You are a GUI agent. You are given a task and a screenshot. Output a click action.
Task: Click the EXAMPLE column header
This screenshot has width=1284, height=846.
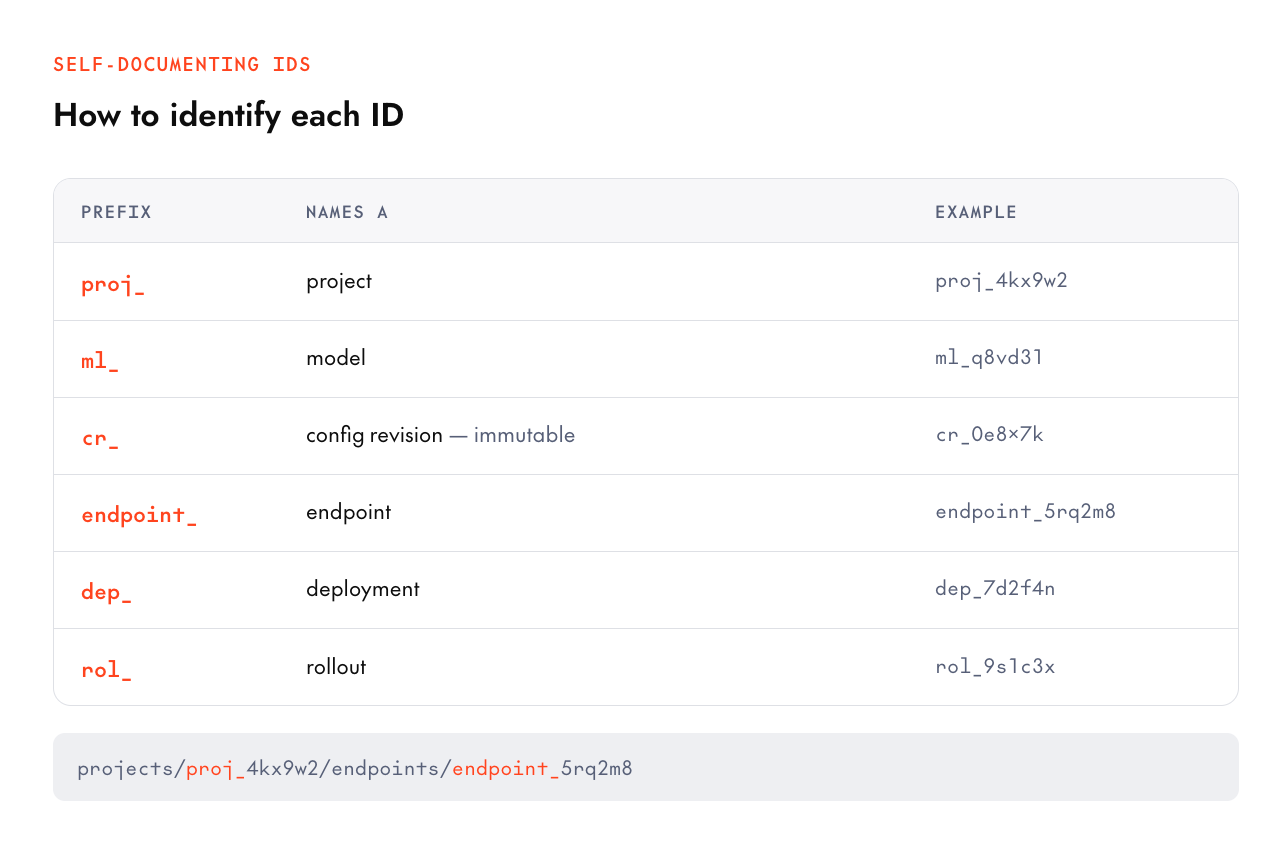point(976,212)
